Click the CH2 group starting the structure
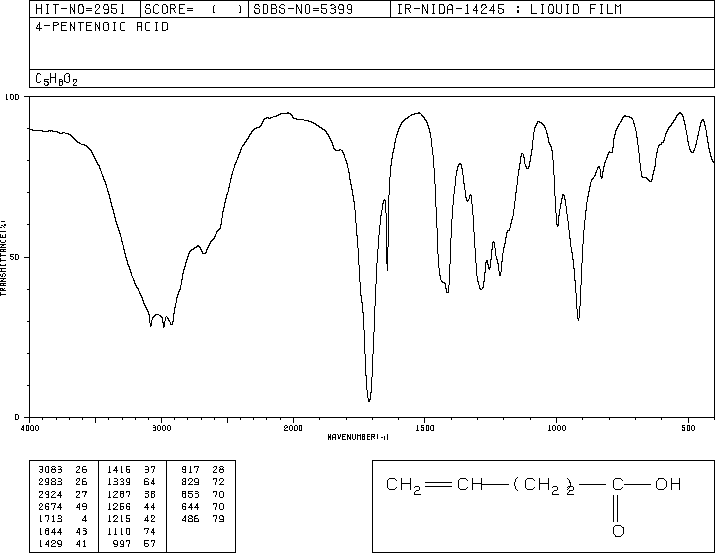715x553 pixels. tap(404, 486)
